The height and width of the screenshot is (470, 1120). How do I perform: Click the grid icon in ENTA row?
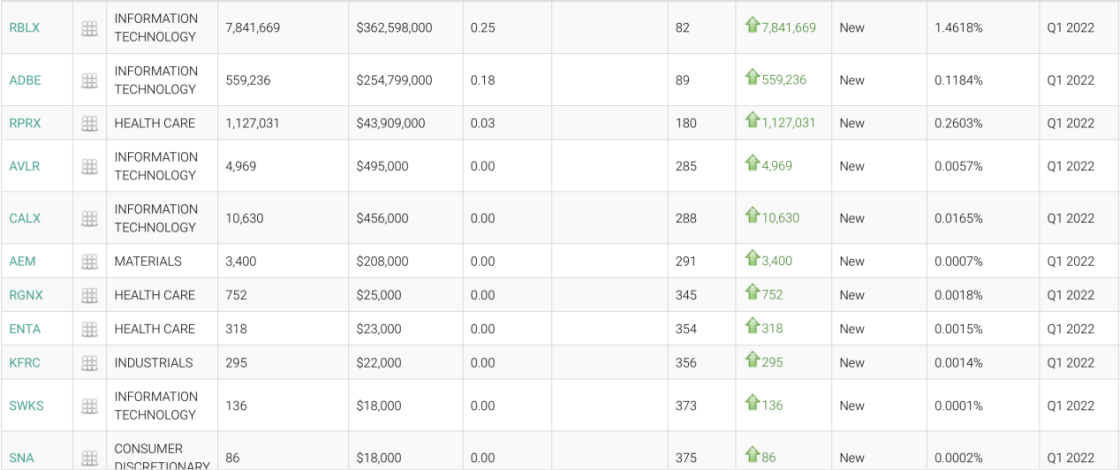89,330
